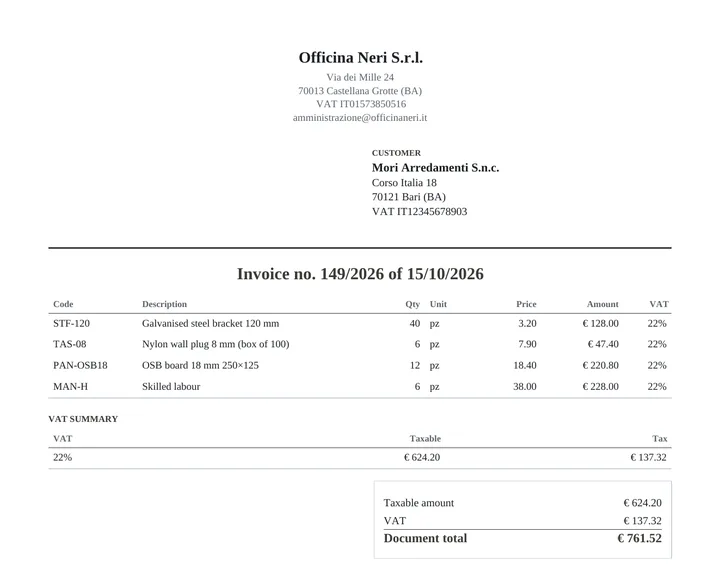Click the customer VAT IT12345678903

coord(419,212)
